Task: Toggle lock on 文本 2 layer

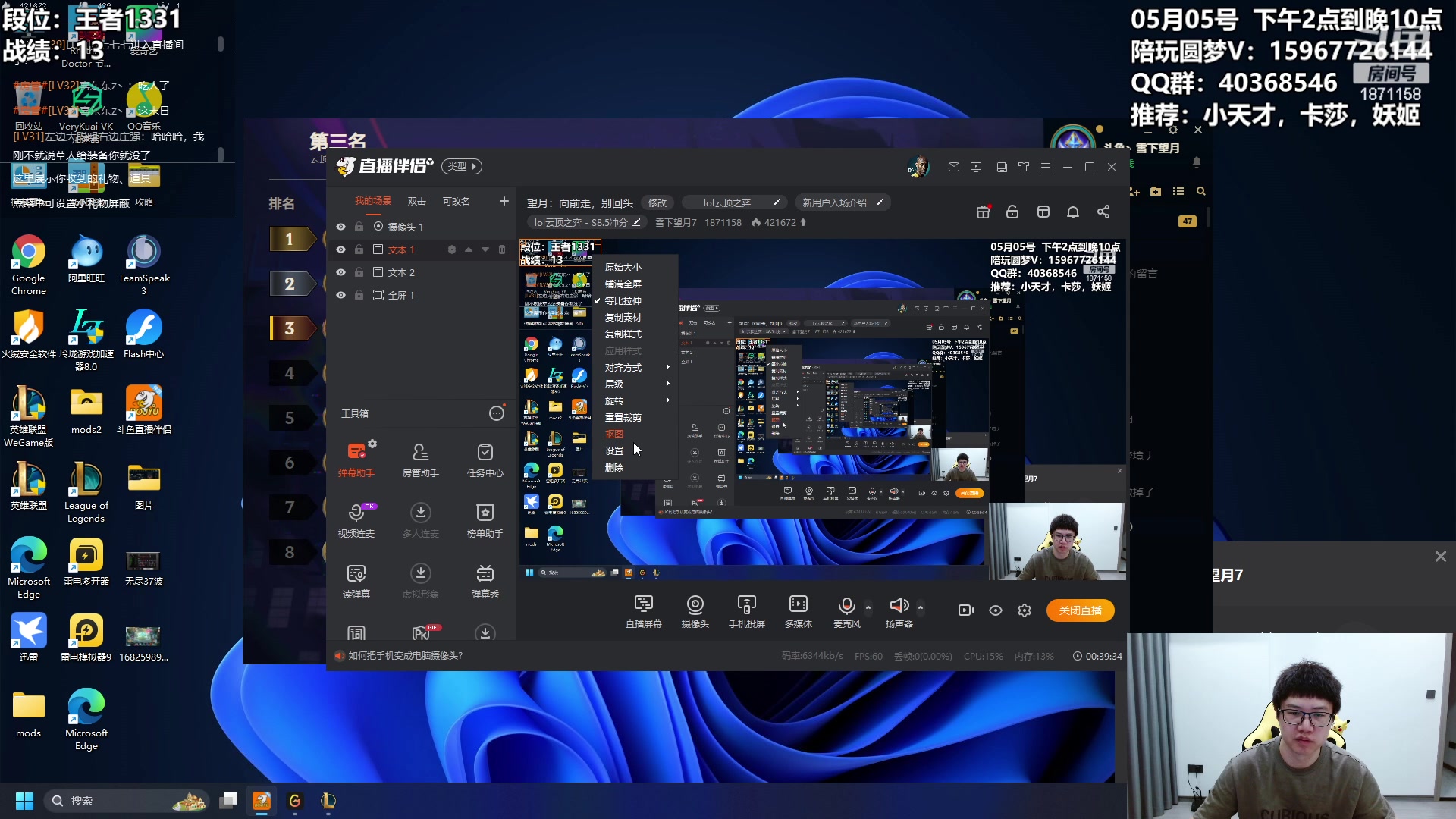Action: click(x=359, y=272)
